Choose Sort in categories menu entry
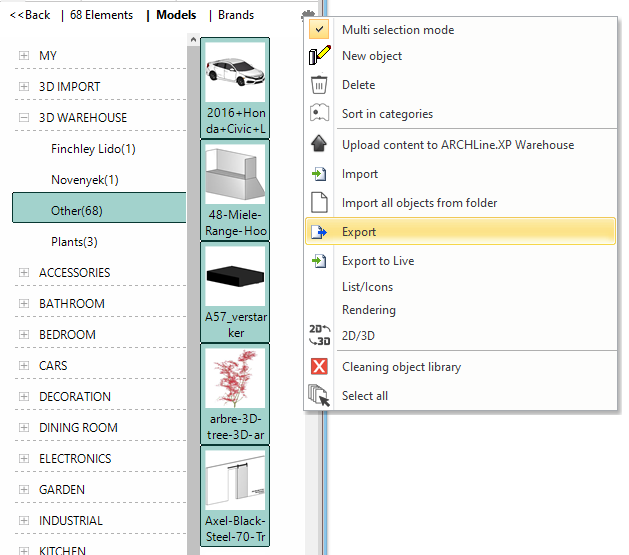 [x=461, y=114]
